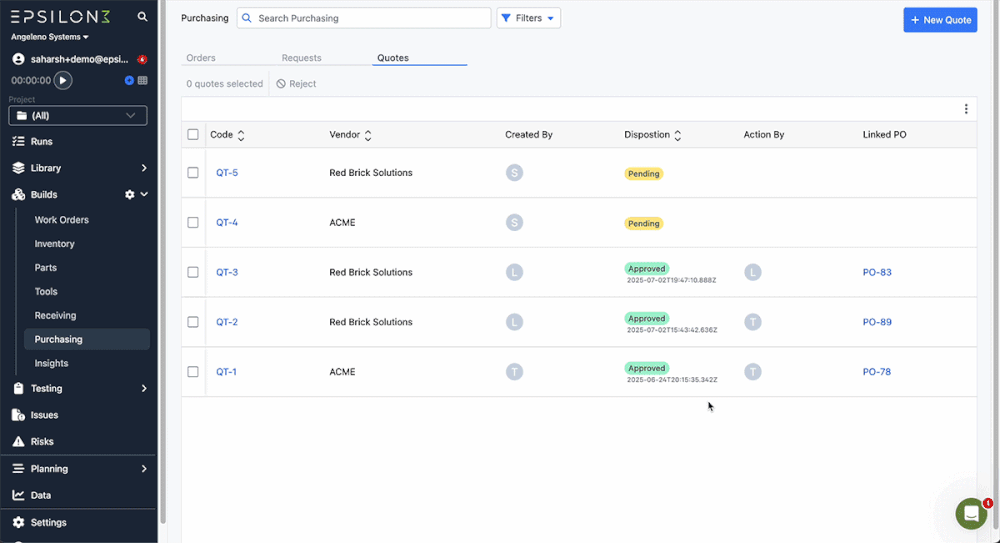Select the Quotes tab

pyautogui.click(x=393, y=57)
